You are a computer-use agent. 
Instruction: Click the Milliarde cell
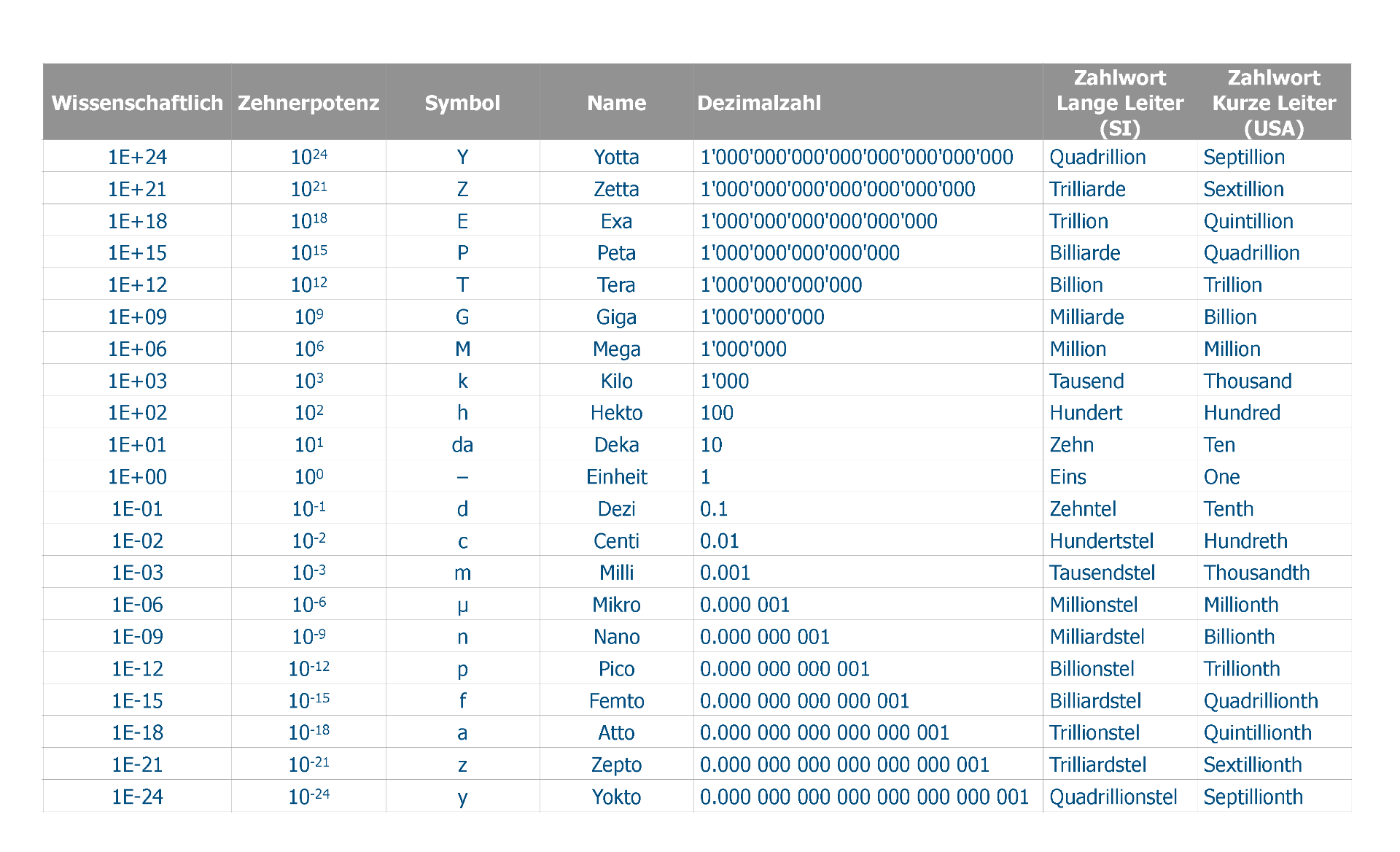(x=1086, y=317)
